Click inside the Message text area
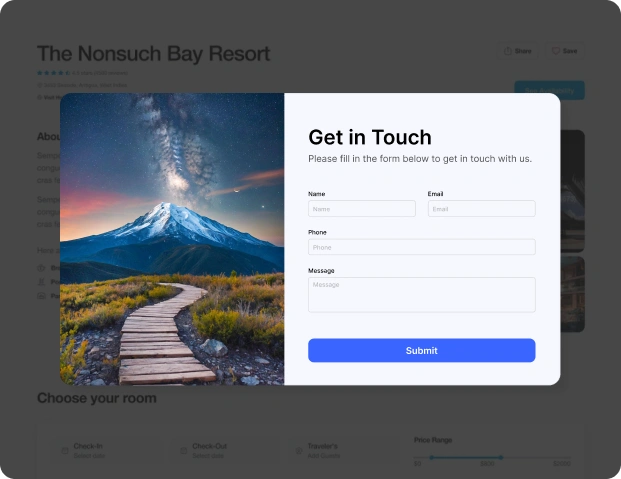621x479 pixels. pos(422,295)
